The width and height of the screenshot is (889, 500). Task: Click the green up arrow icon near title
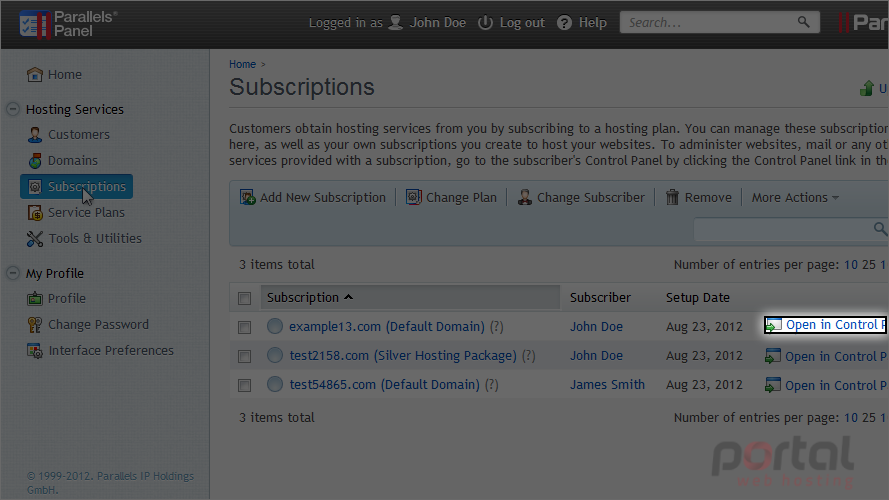point(866,88)
